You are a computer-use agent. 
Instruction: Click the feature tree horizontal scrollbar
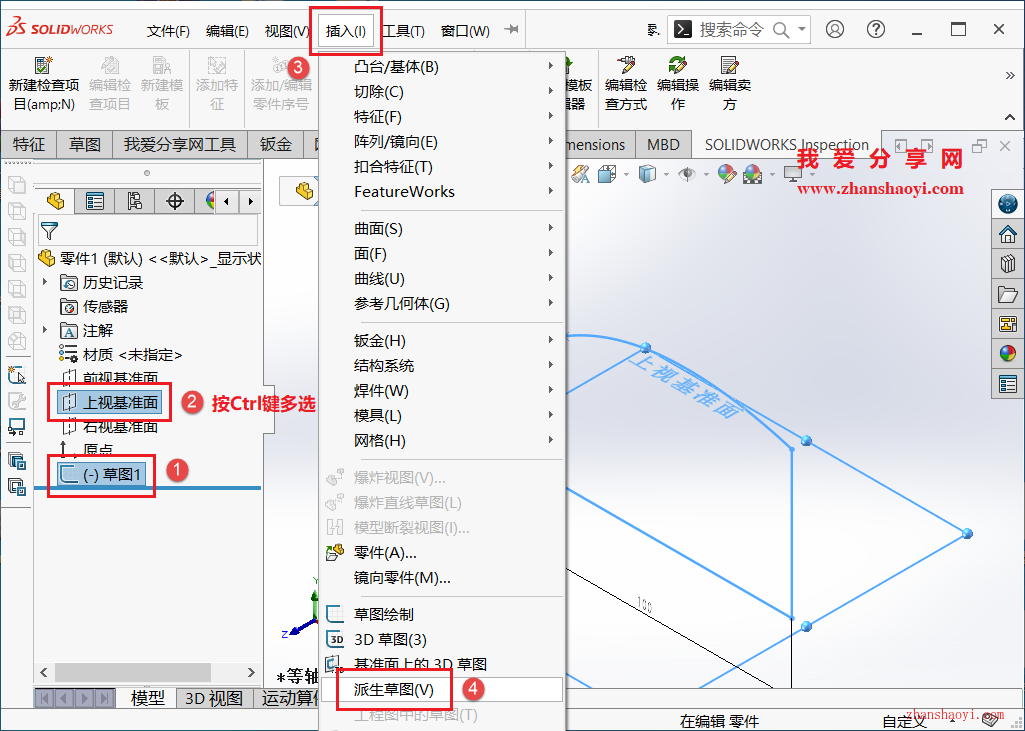(133, 672)
